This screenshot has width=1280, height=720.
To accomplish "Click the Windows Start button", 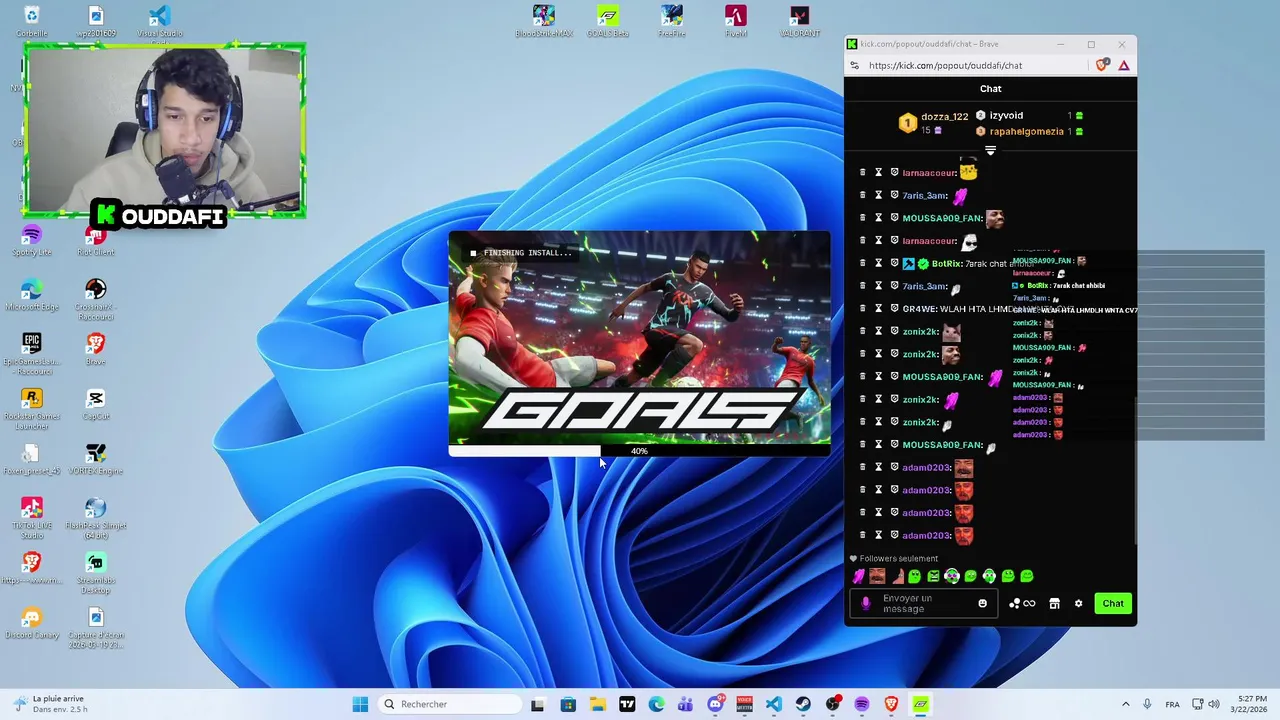I will coord(360,704).
